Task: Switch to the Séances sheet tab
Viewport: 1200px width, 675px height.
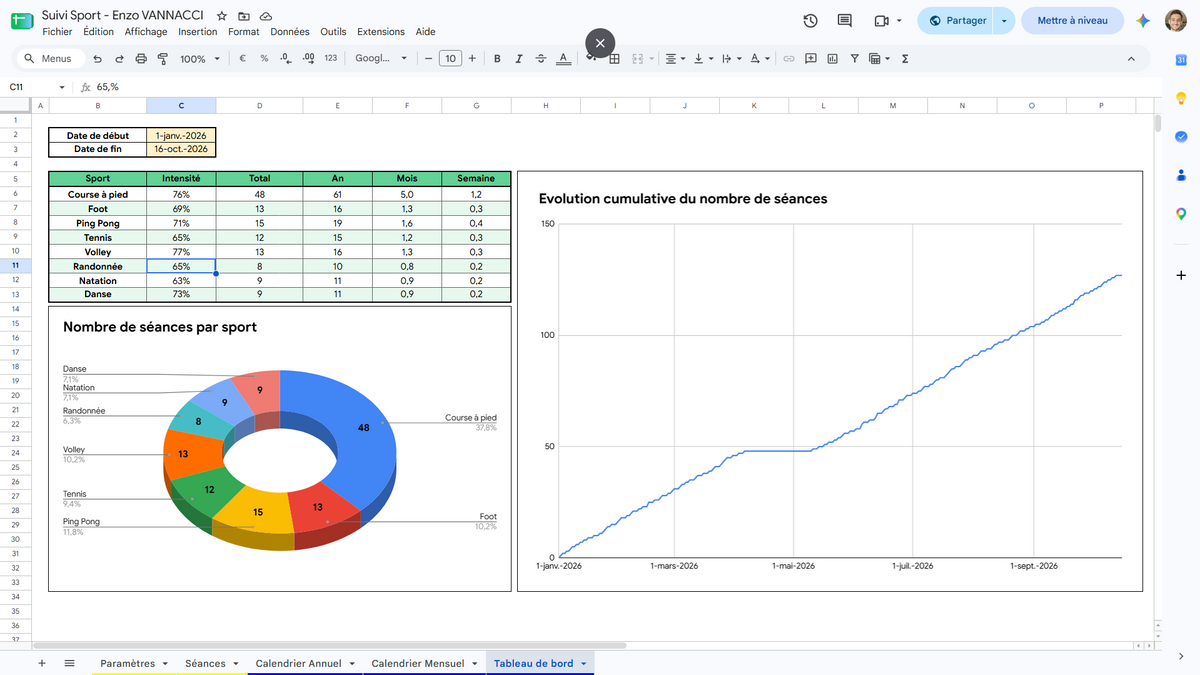Action: point(205,663)
